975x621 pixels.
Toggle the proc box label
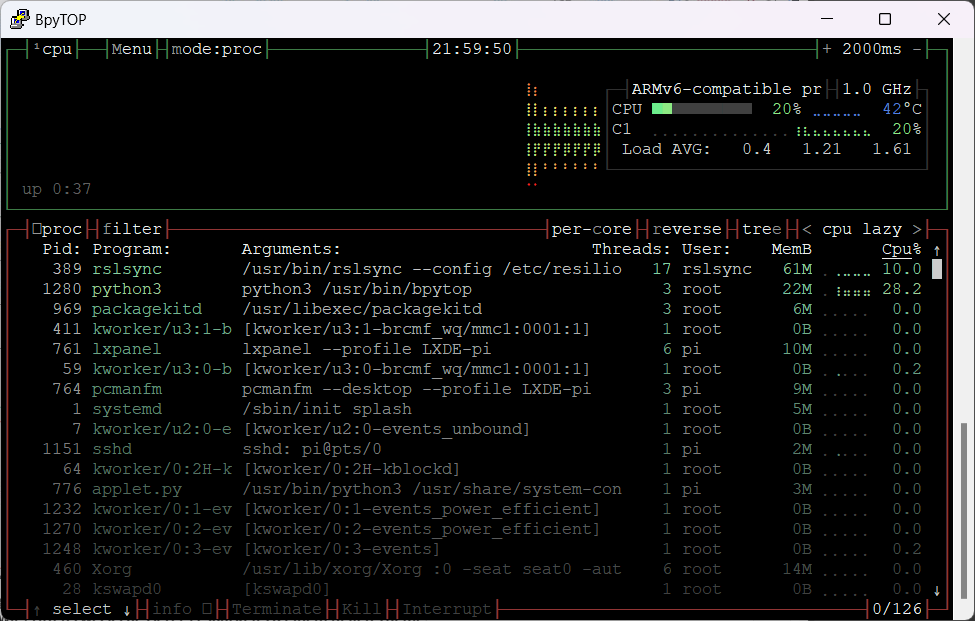click(57, 229)
